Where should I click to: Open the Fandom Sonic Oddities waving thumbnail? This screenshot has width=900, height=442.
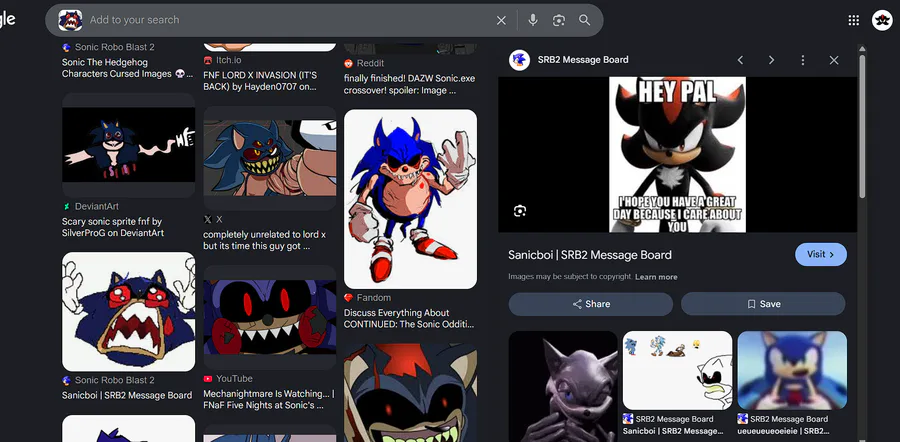(410, 199)
